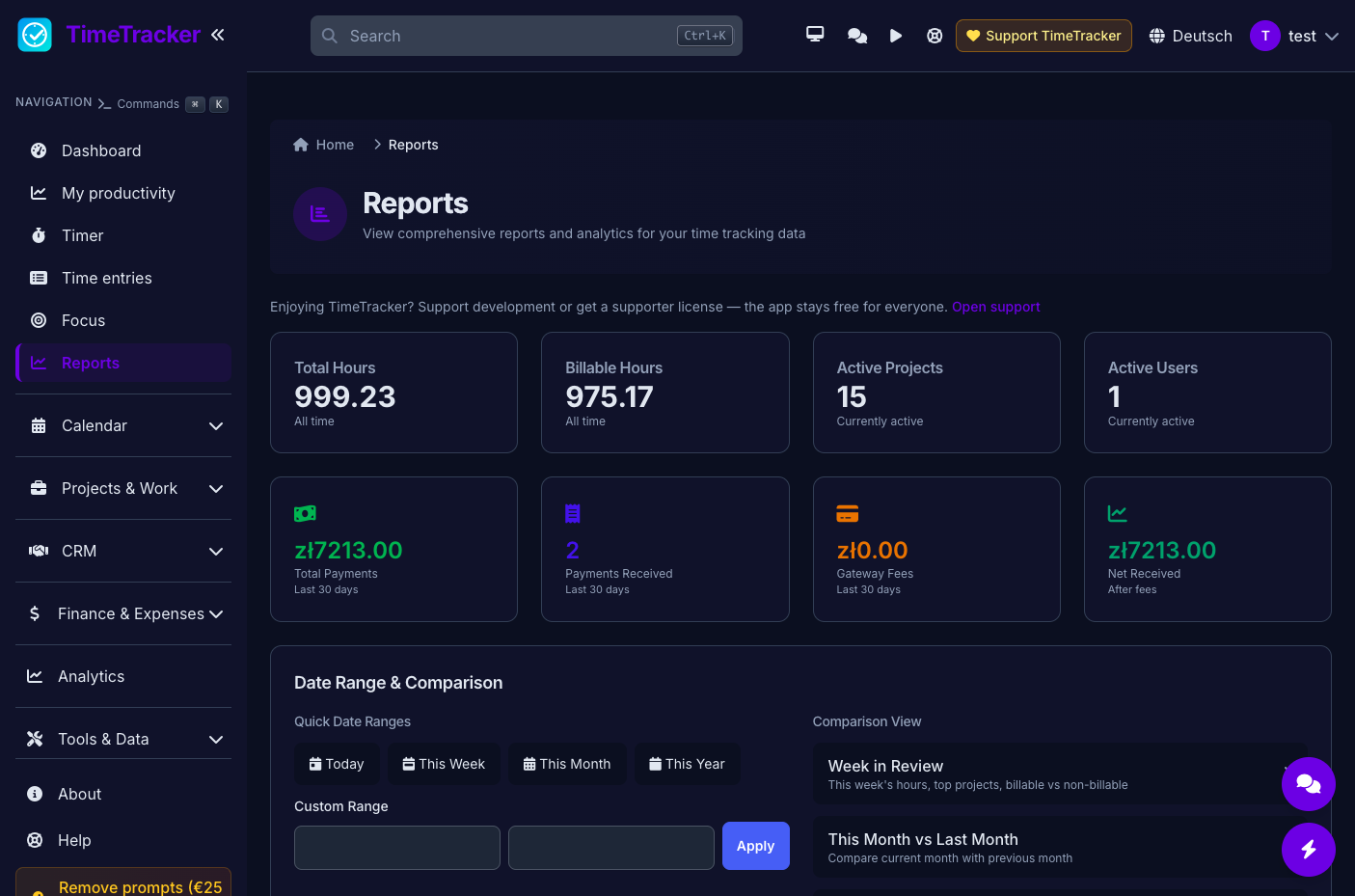The height and width of the screenshot is (896, 1355).
Task: Click Support TimeTracker button
Action: [x=1043, y=36]
